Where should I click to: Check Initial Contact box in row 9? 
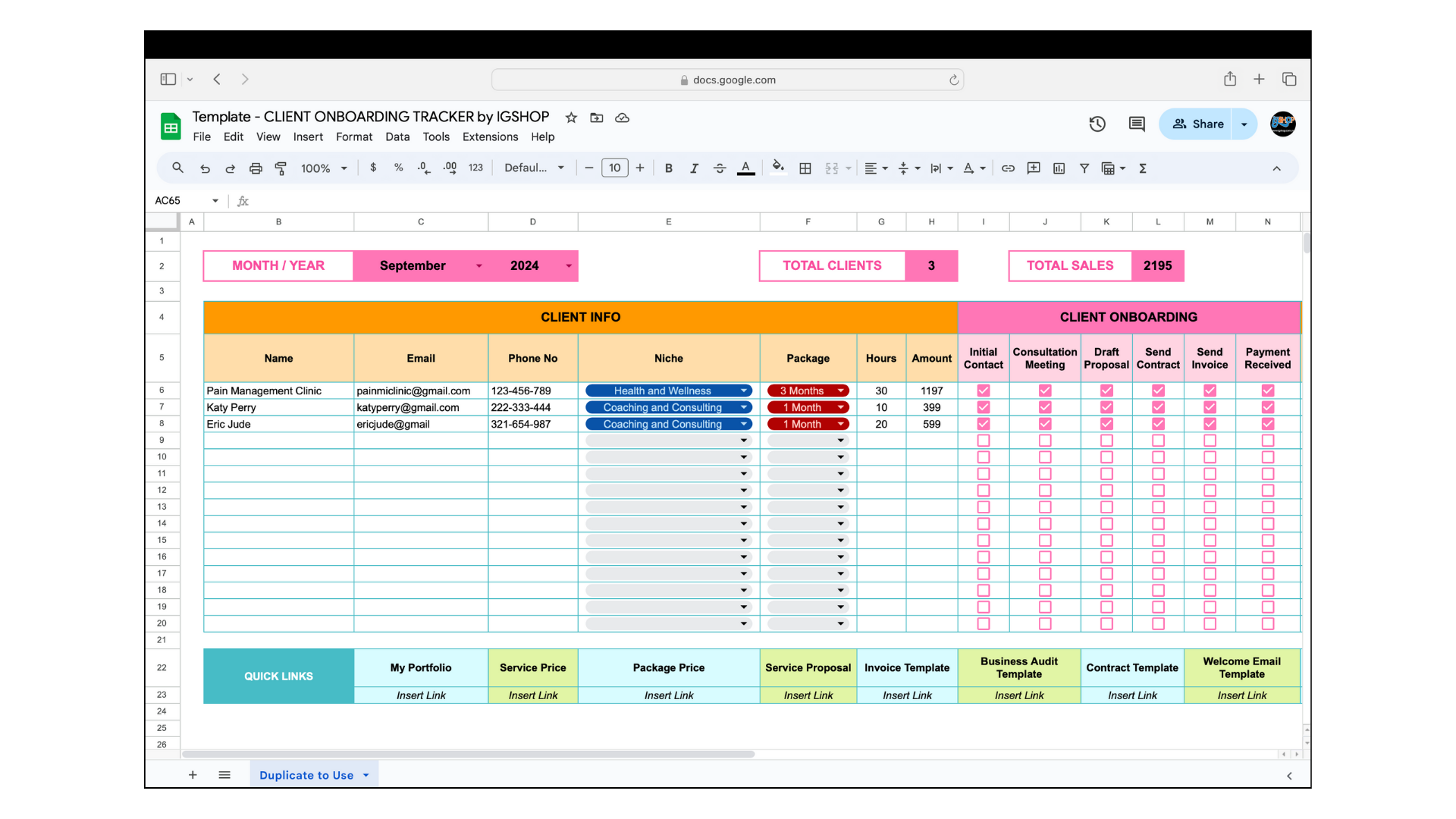[984, 441]
